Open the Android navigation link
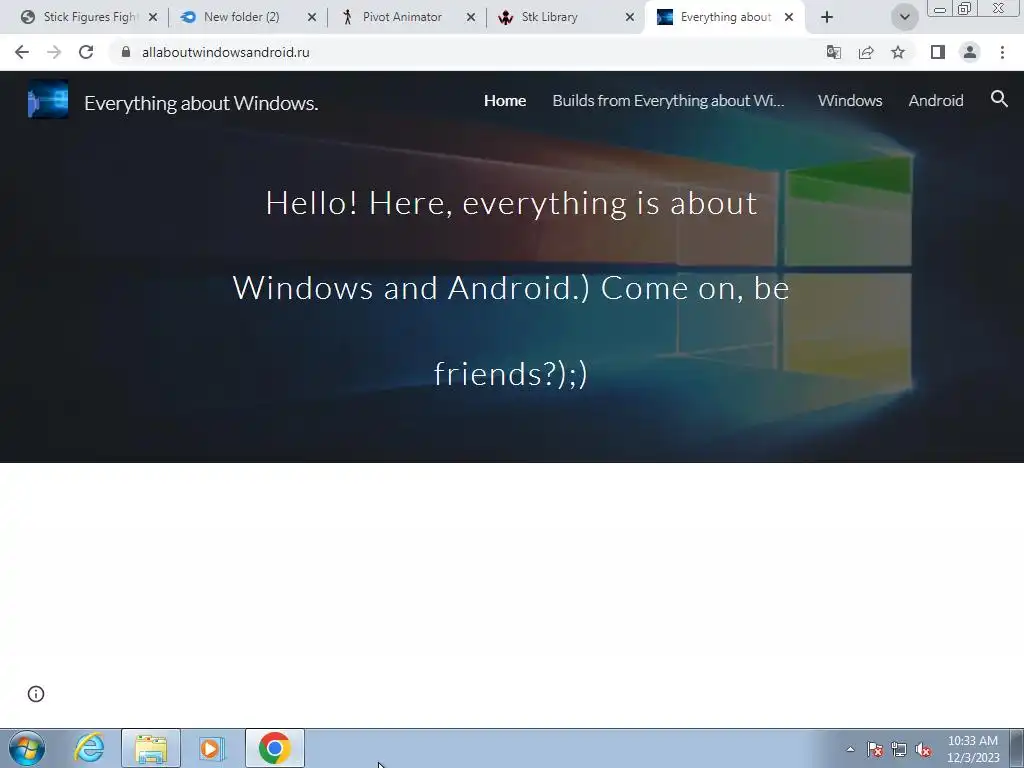This screenshot has width=1024, height=768. 935,101
